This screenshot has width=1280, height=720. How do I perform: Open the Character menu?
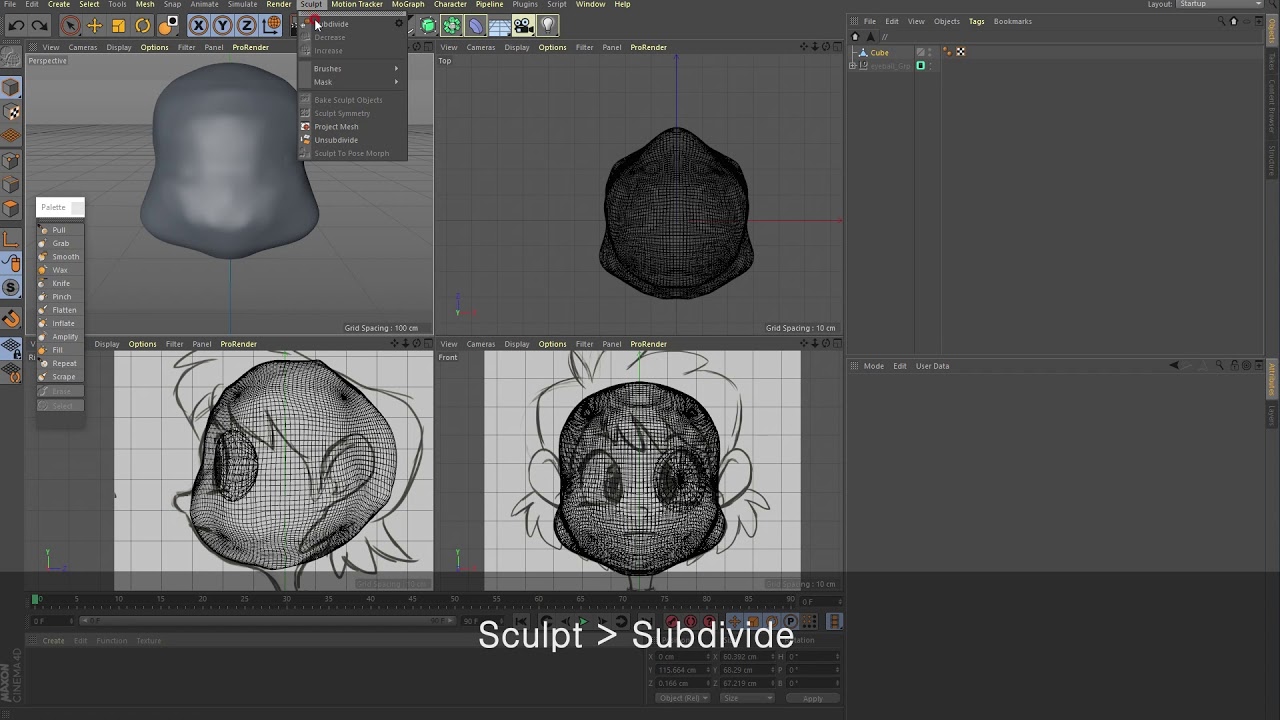pos(450,4)
